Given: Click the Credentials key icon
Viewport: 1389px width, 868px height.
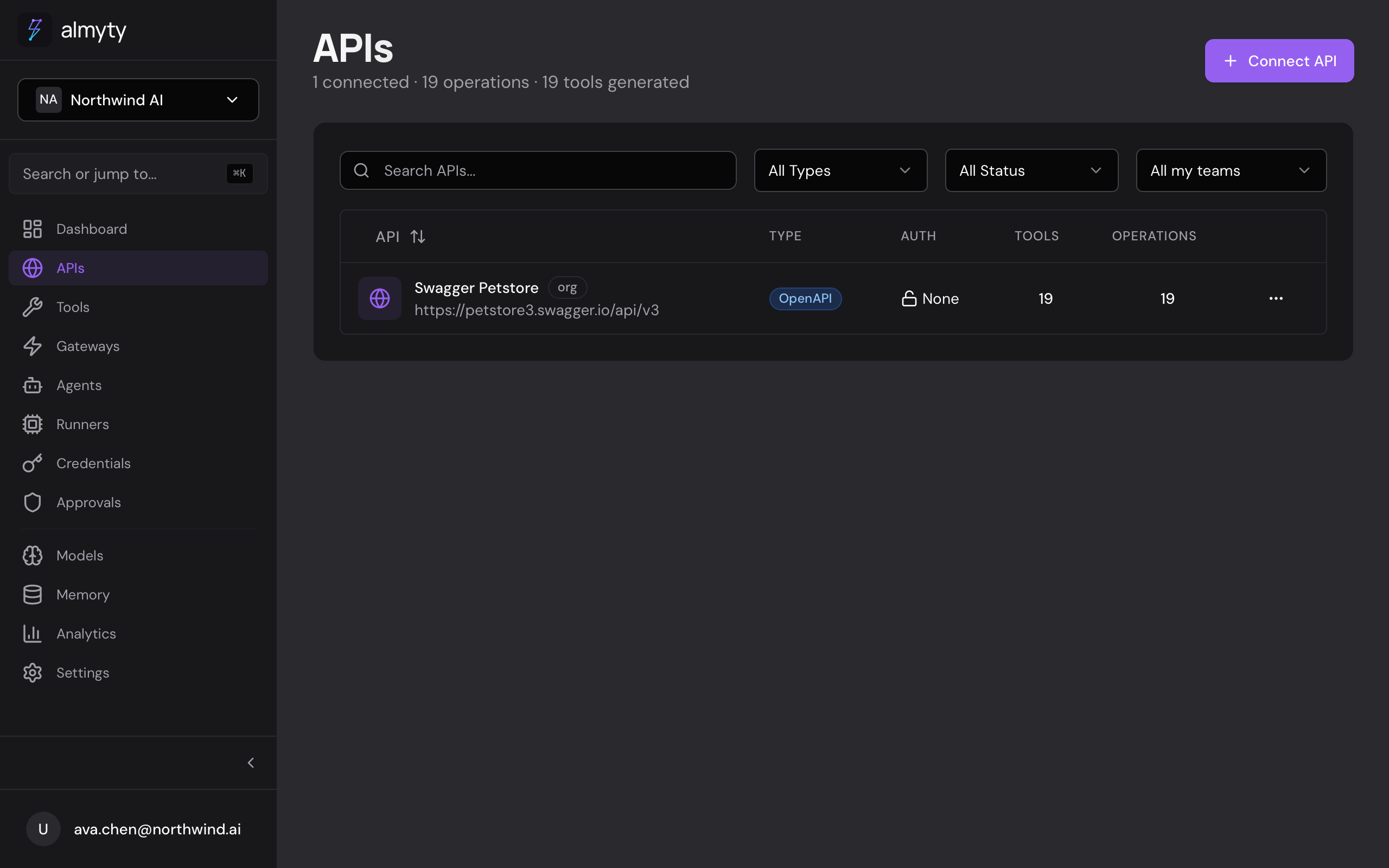Looking at the screenshot, I should coord(32,463).
